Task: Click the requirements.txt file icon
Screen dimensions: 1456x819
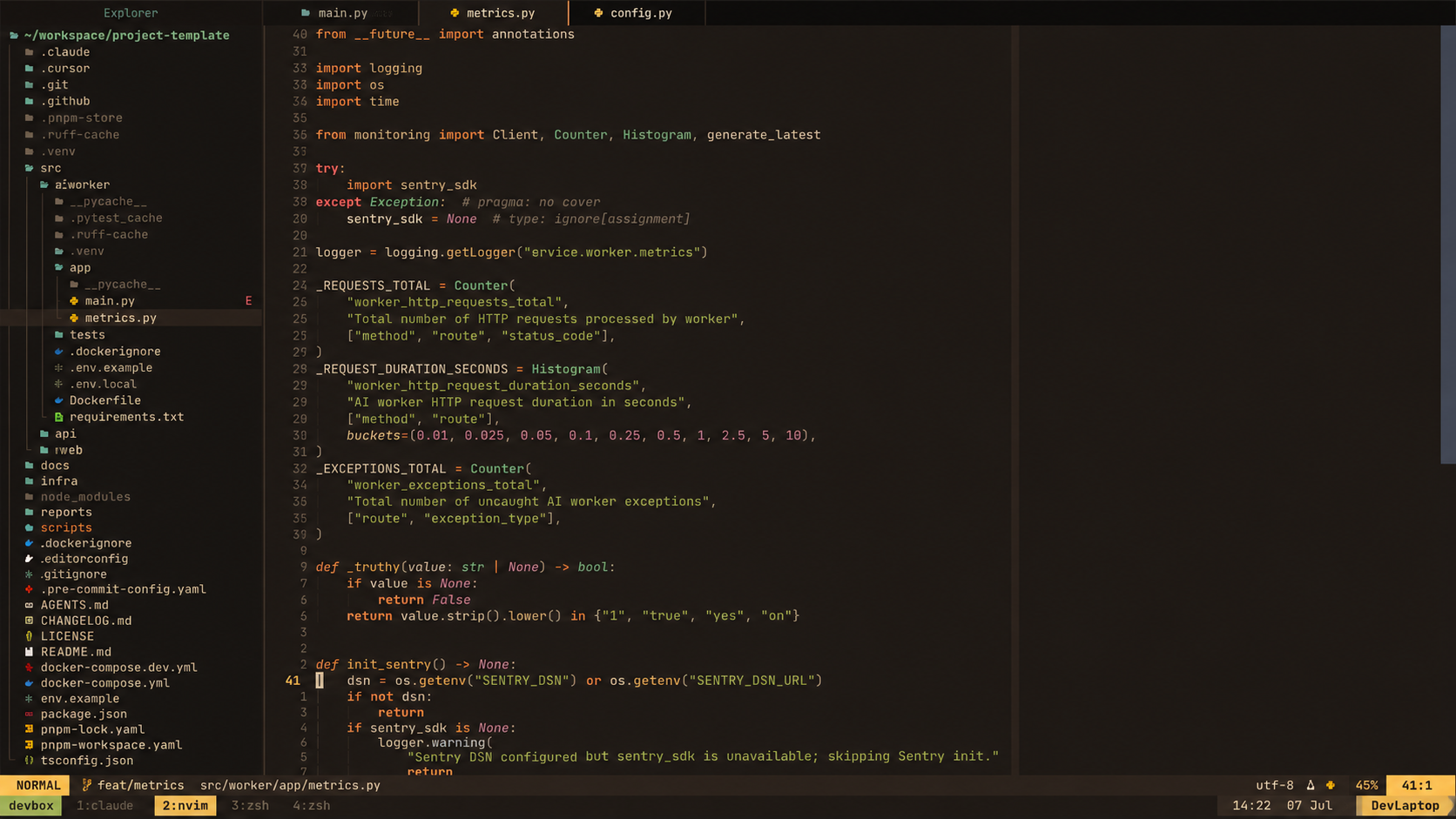Action: click(x=59, y=417)
